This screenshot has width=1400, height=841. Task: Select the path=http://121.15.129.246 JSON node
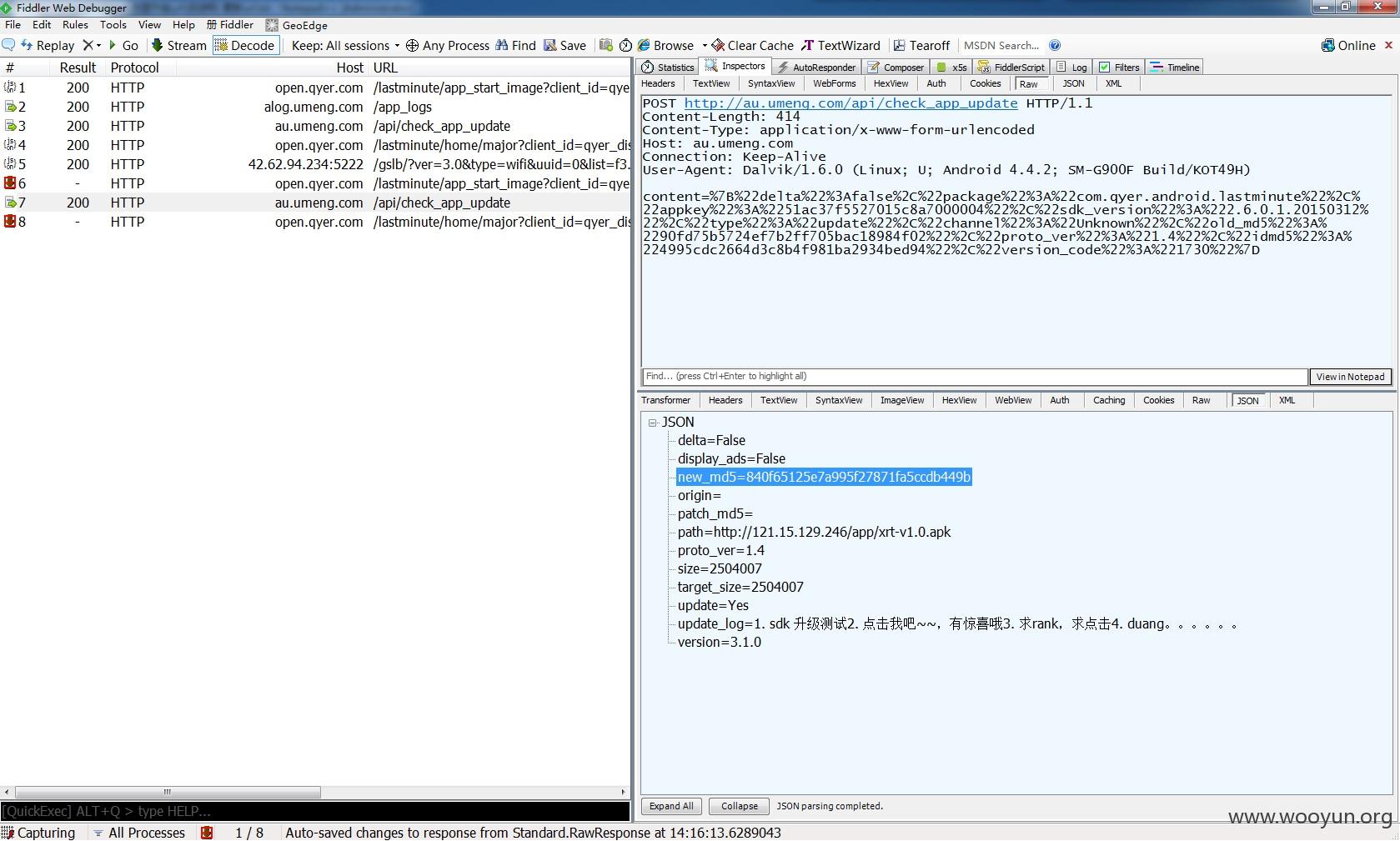pos(814,532)
